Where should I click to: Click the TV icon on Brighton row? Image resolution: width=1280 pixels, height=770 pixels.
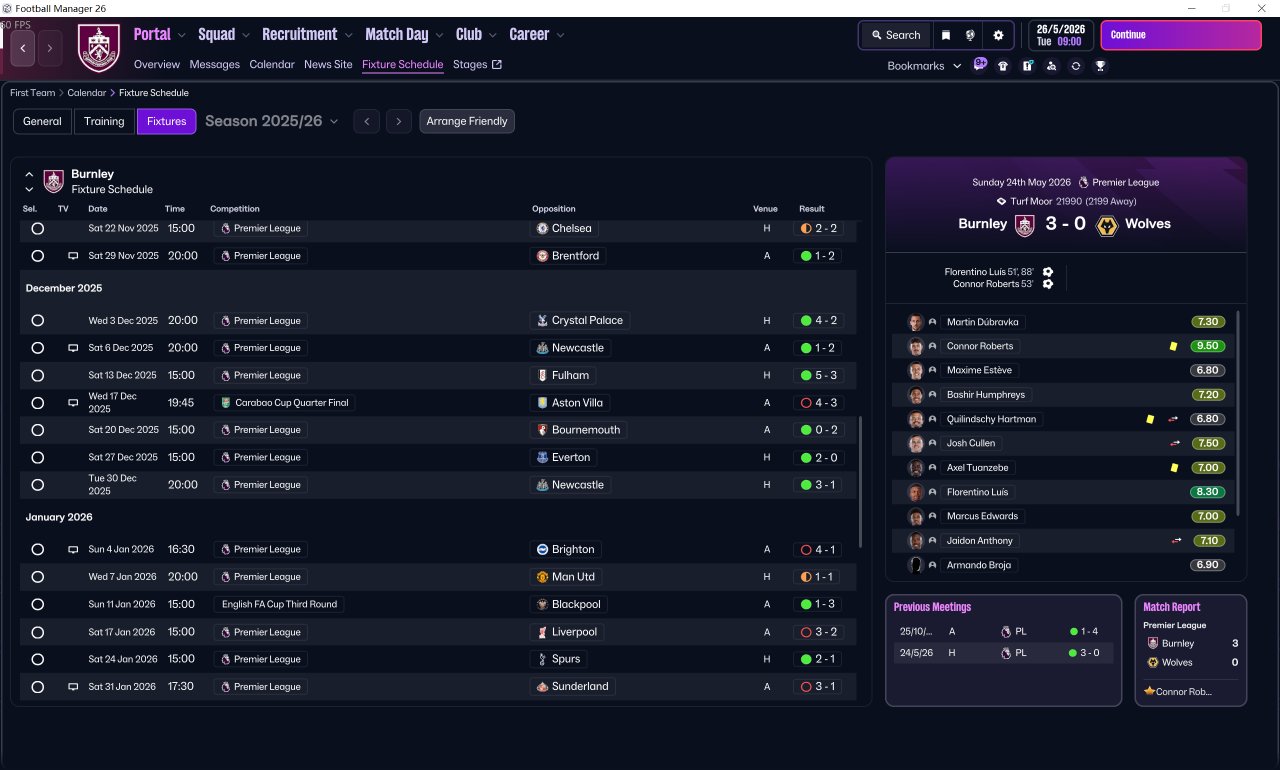73,550
